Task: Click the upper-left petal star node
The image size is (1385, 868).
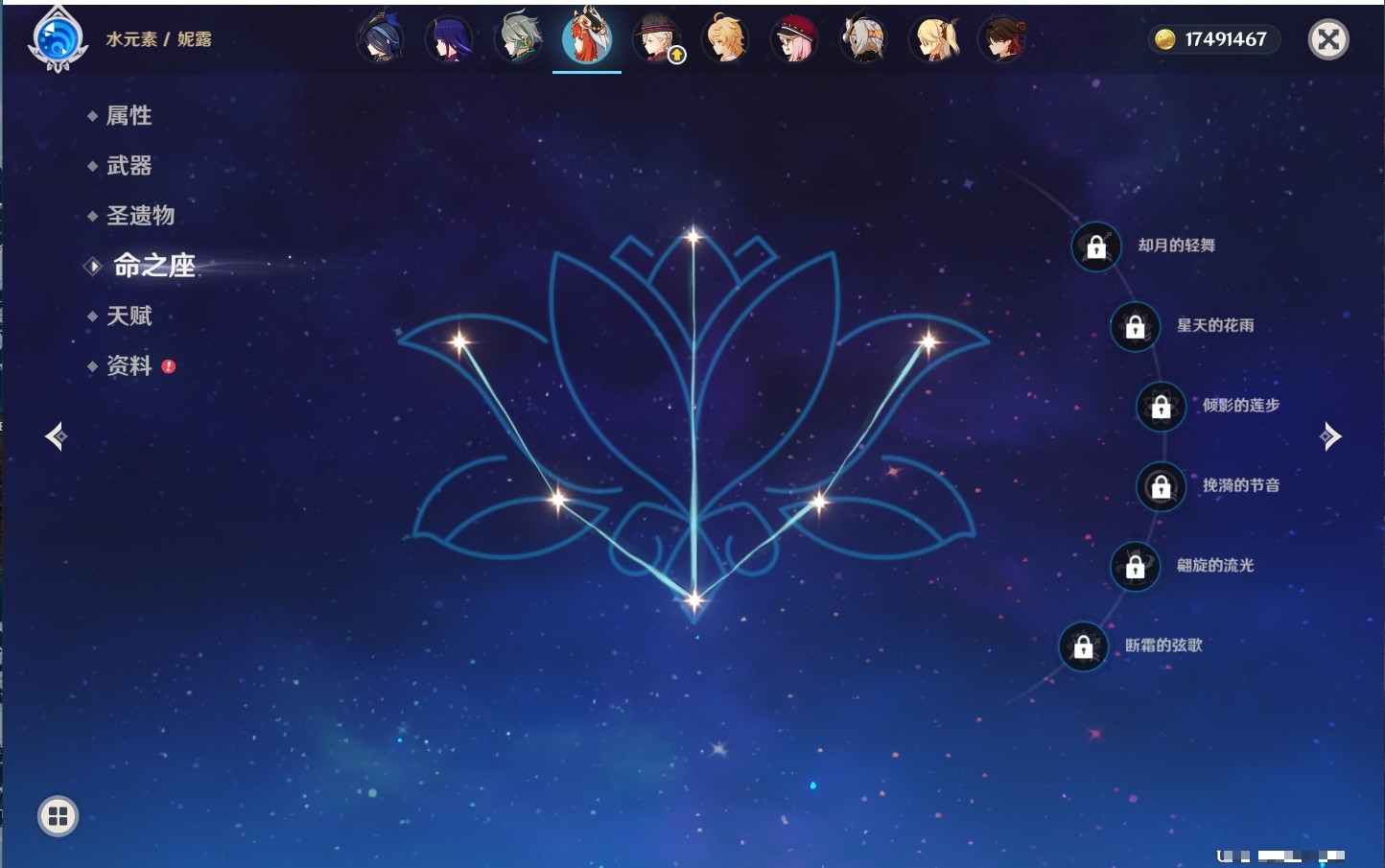Action: click(x=459, y=340)
